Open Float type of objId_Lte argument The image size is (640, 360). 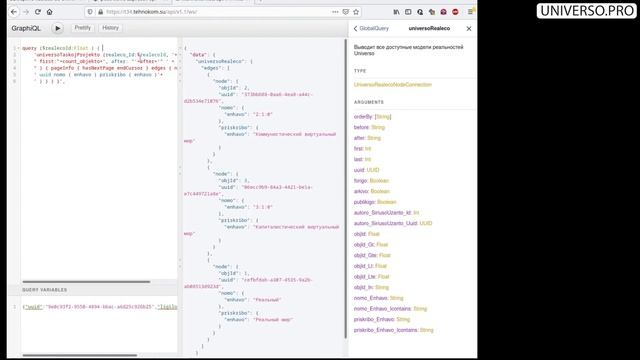pyautogui.click(x=383, y=276)
